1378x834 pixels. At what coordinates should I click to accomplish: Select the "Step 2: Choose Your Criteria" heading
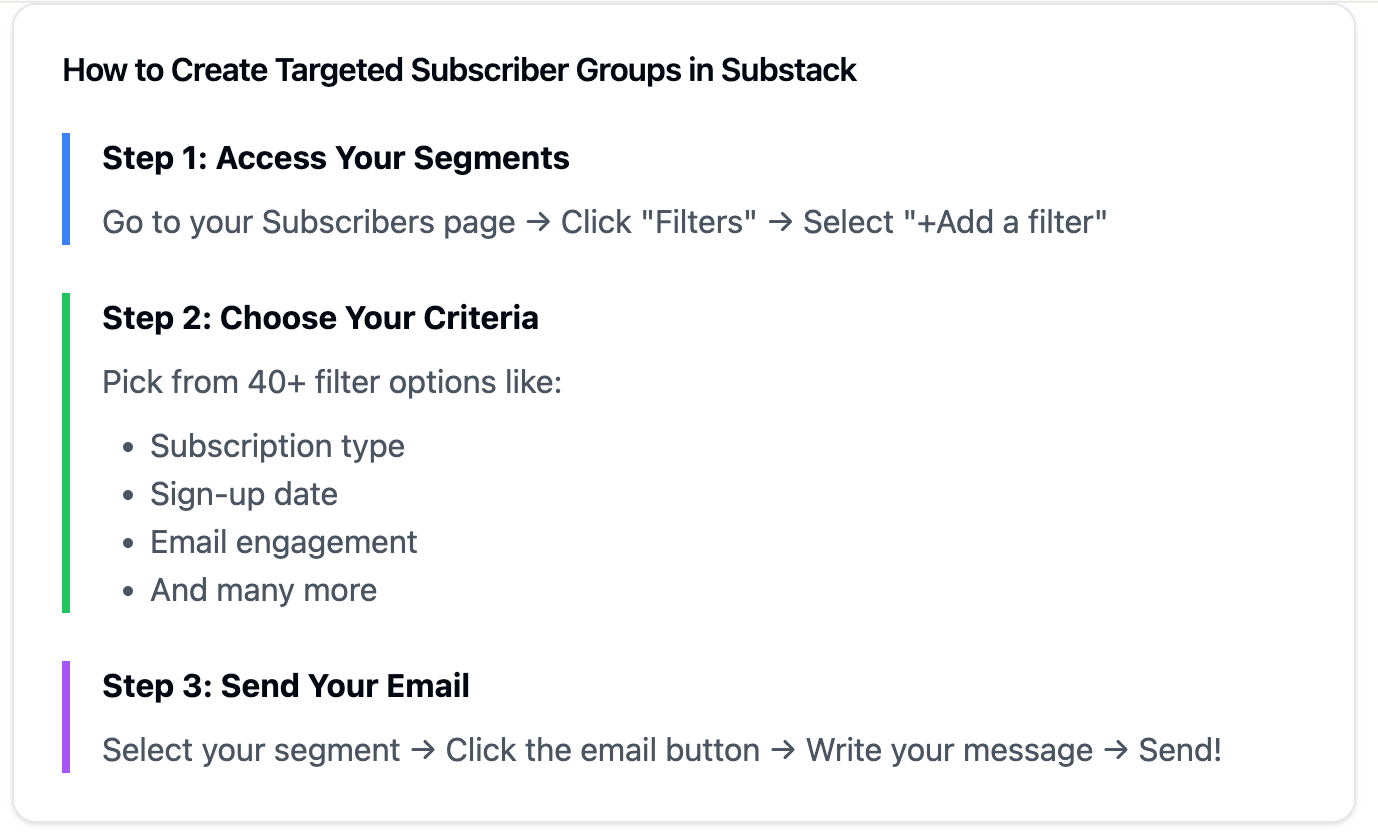(x=320, y=318)
